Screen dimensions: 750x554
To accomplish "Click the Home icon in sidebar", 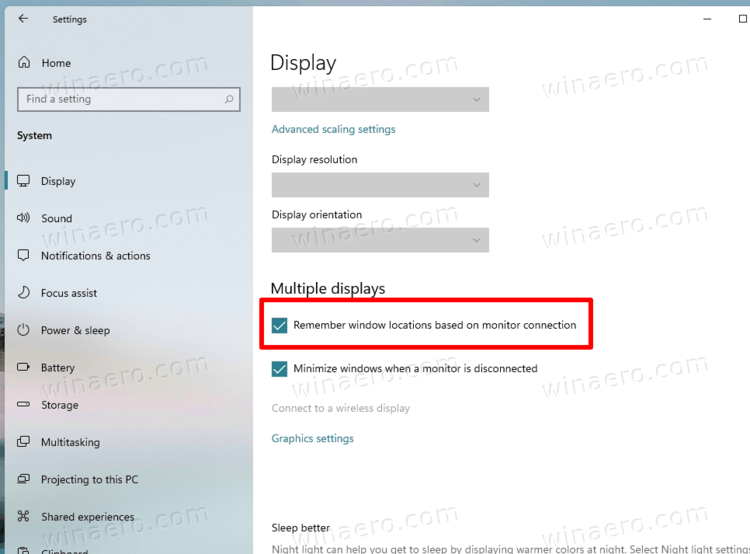I will pyautogui.click(x=24, y=63).
